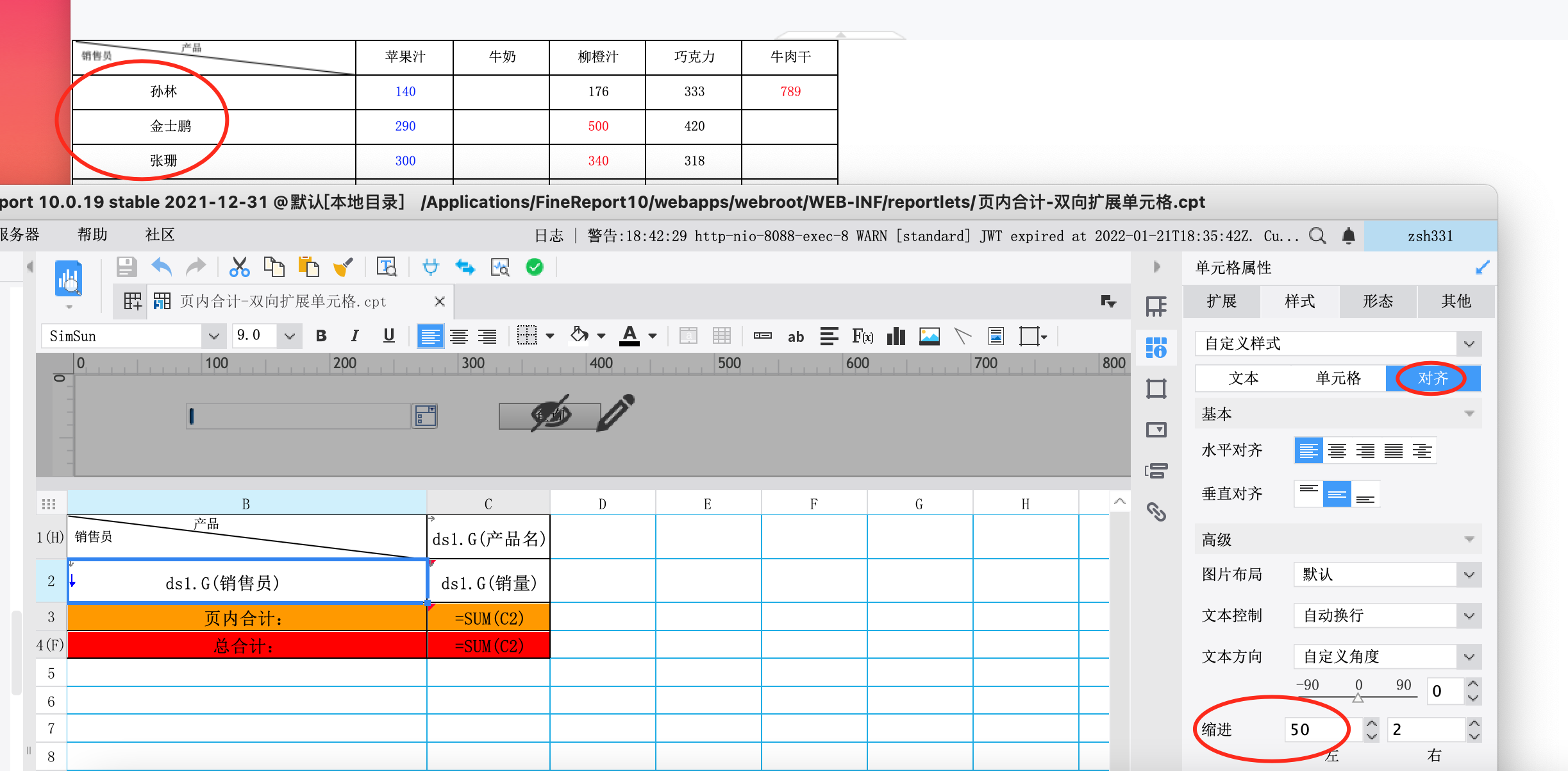Click the Cut scissors icon
This screenshot has width=1568, height=771.
pyautogui.click(x=239, y=267)
